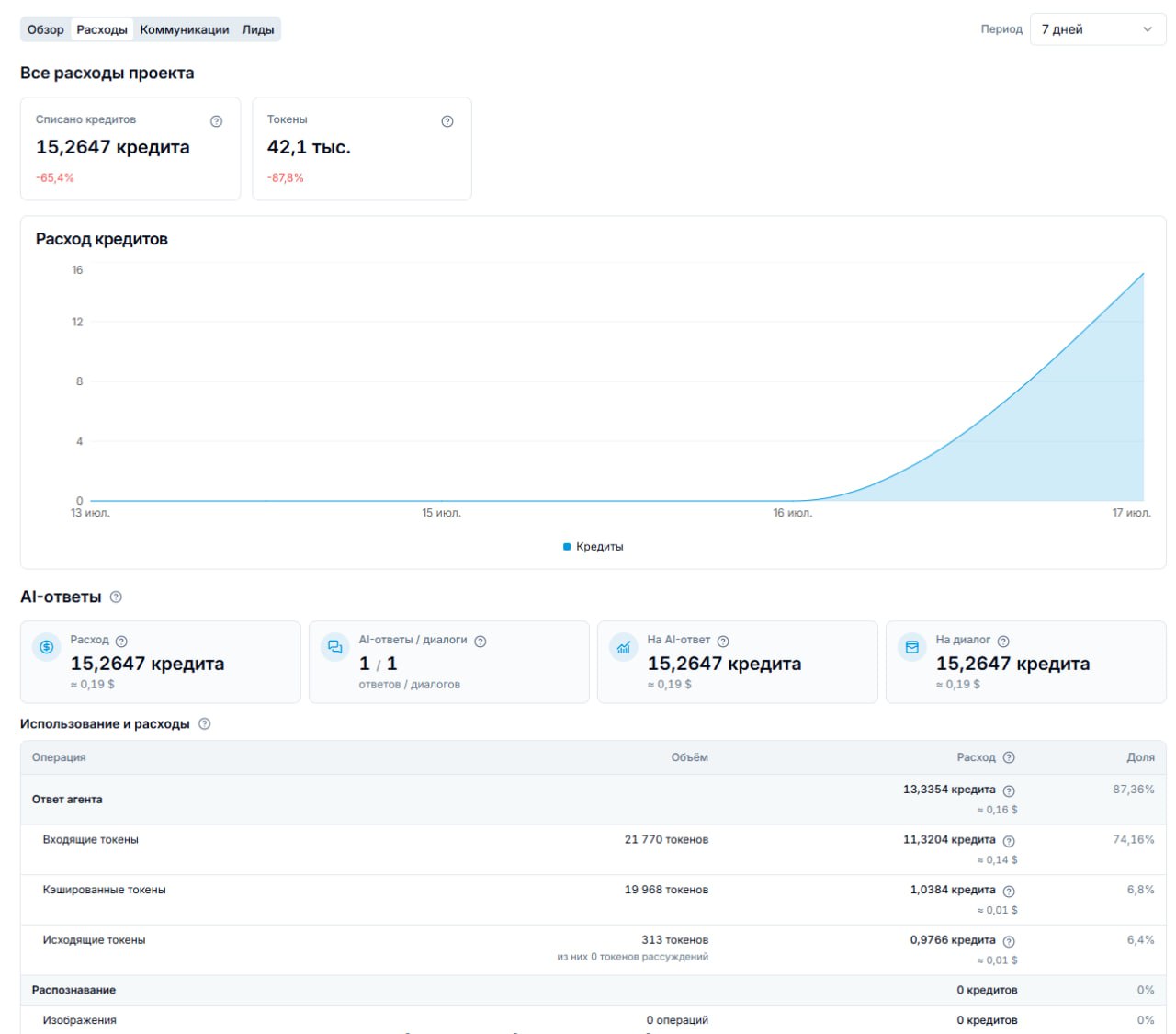
Task: Click the 21 770 токенов value
Action: pyautogui.click(x=666, y=839)
